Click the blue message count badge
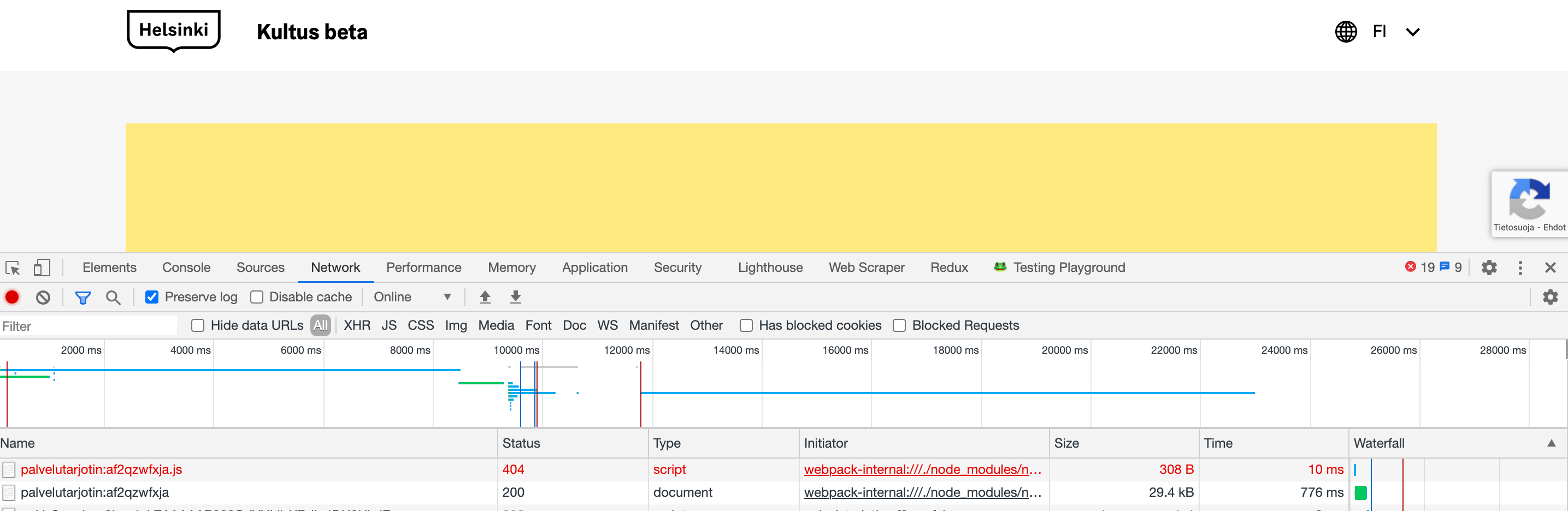 [x=1451, y=267]
